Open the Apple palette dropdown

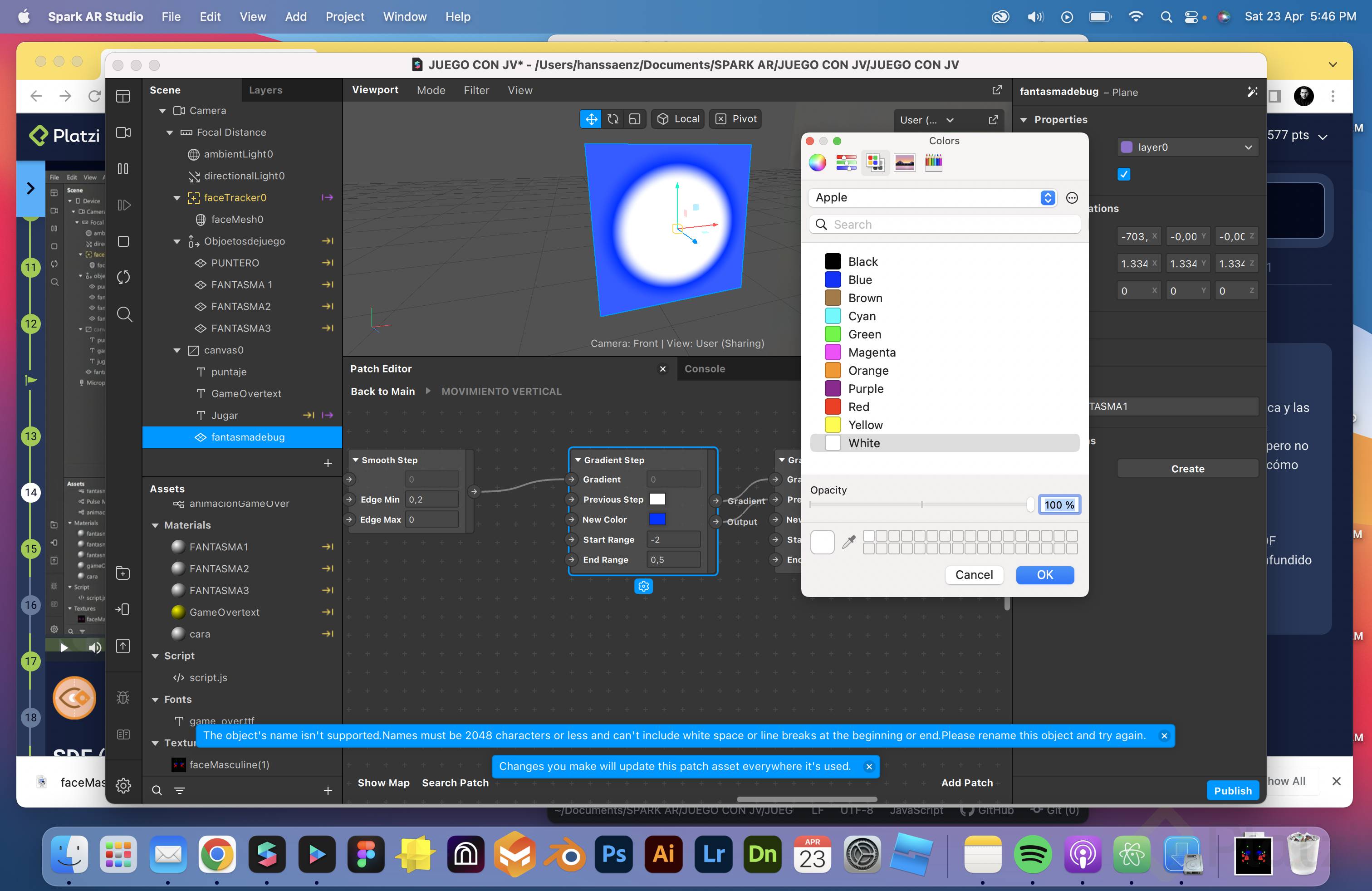point(933,198)
